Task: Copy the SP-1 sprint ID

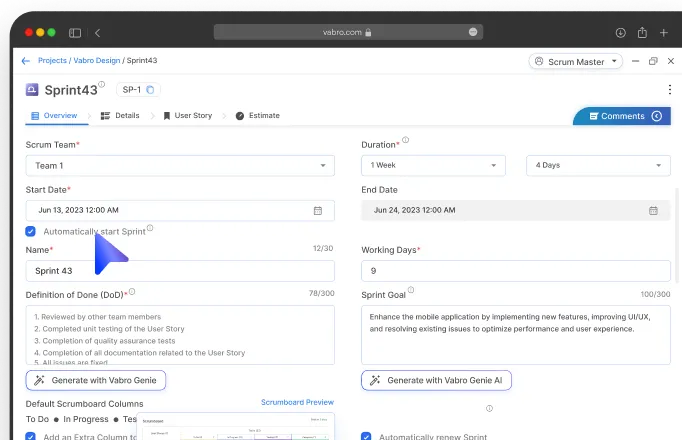Action: [x=151, y=90]
